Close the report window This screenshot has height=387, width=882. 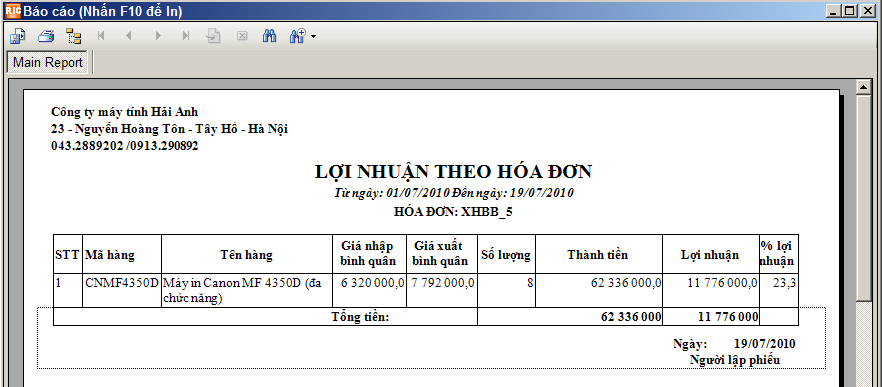(867, 10)
